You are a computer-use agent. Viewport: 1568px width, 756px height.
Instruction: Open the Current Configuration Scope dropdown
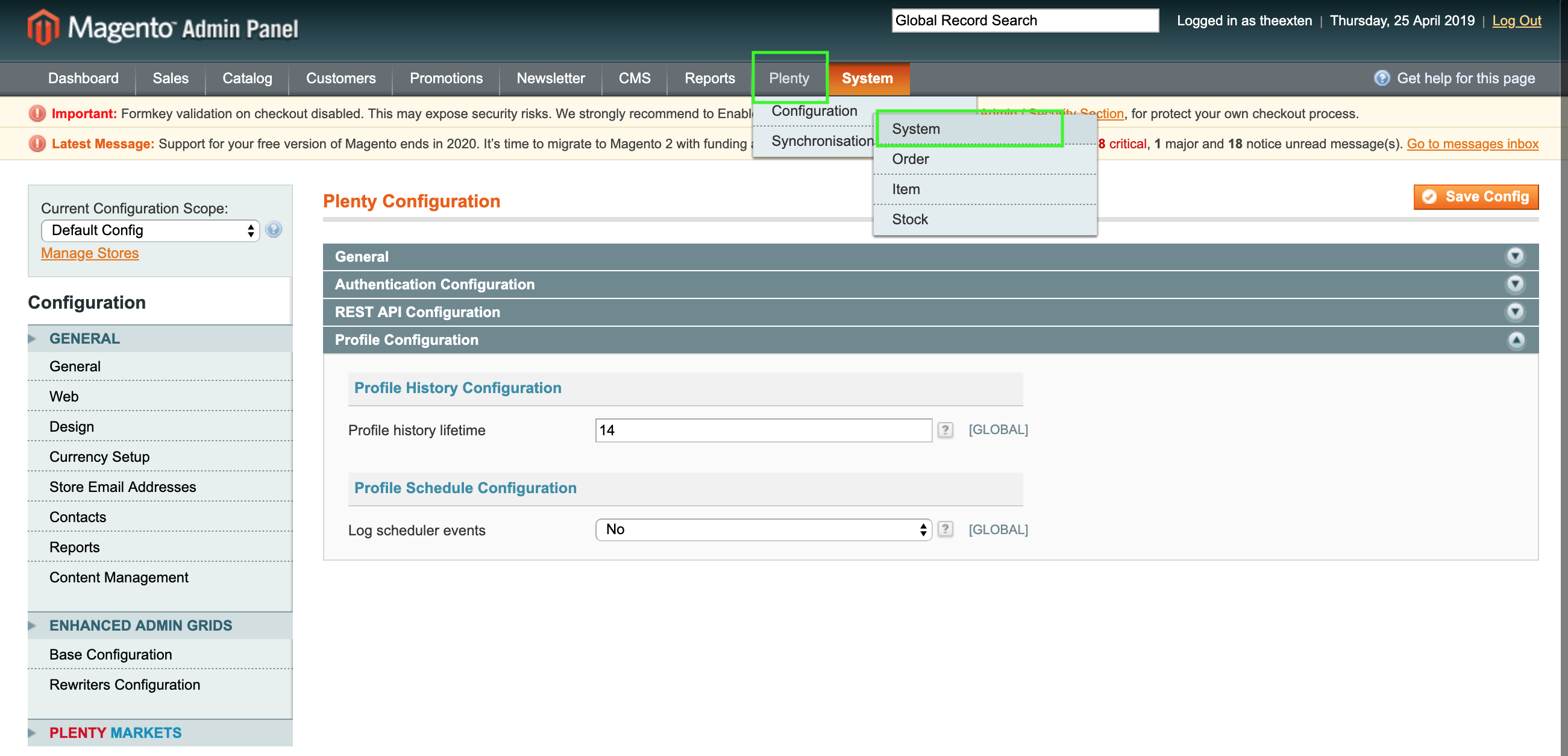click(150, 230)
